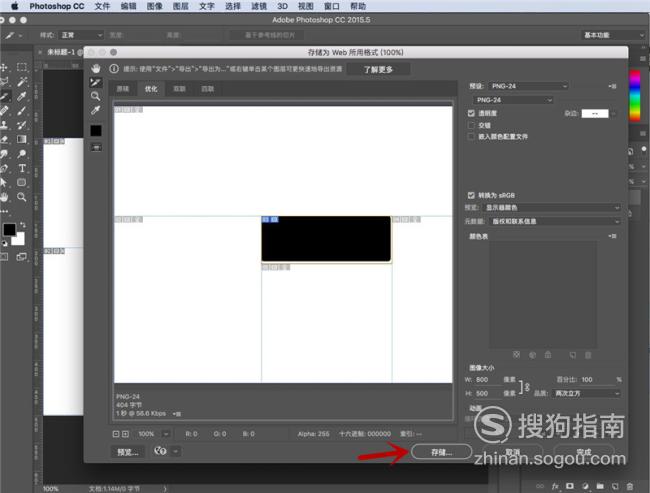Click the Screen Mode icon in Photoshop toolbox

coord(22,257)
